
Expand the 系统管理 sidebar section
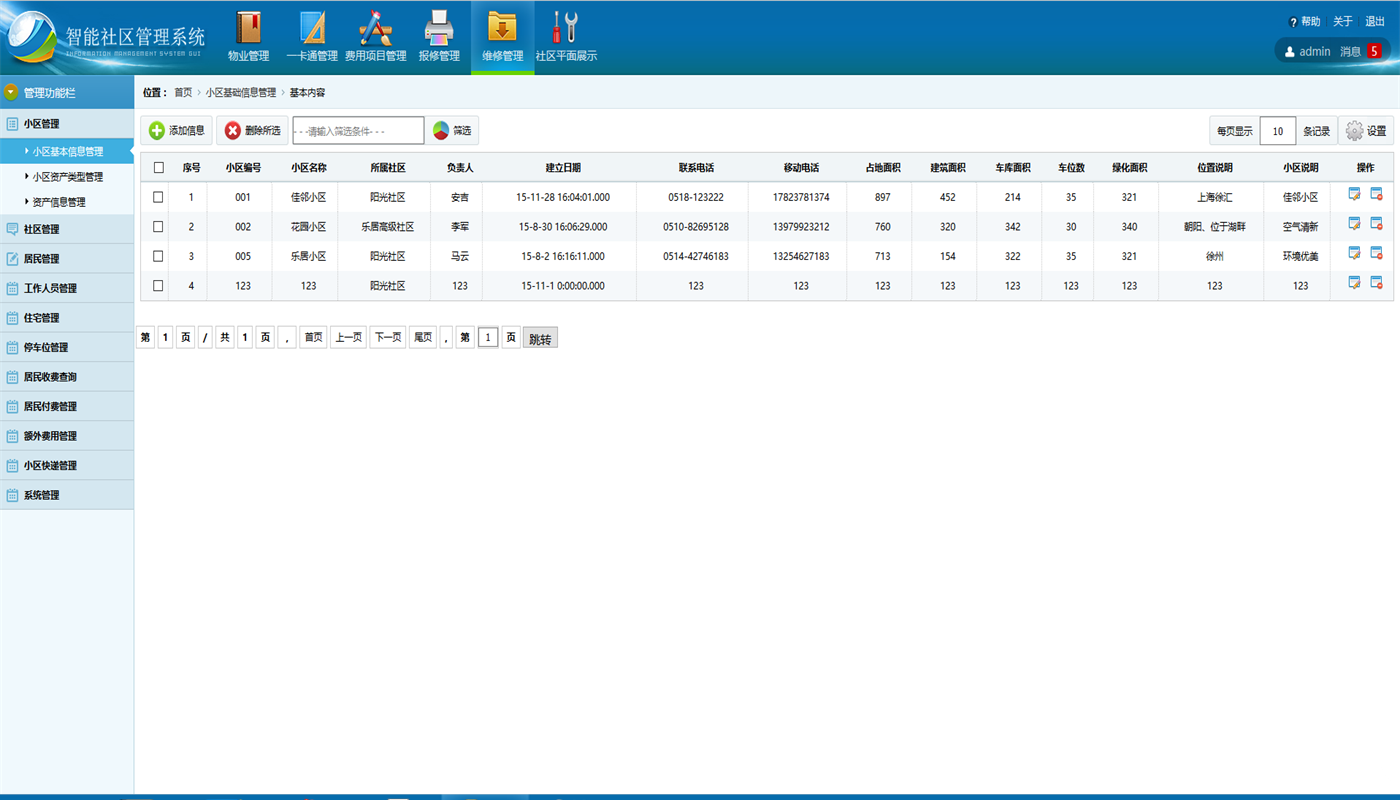coord(67,495)
